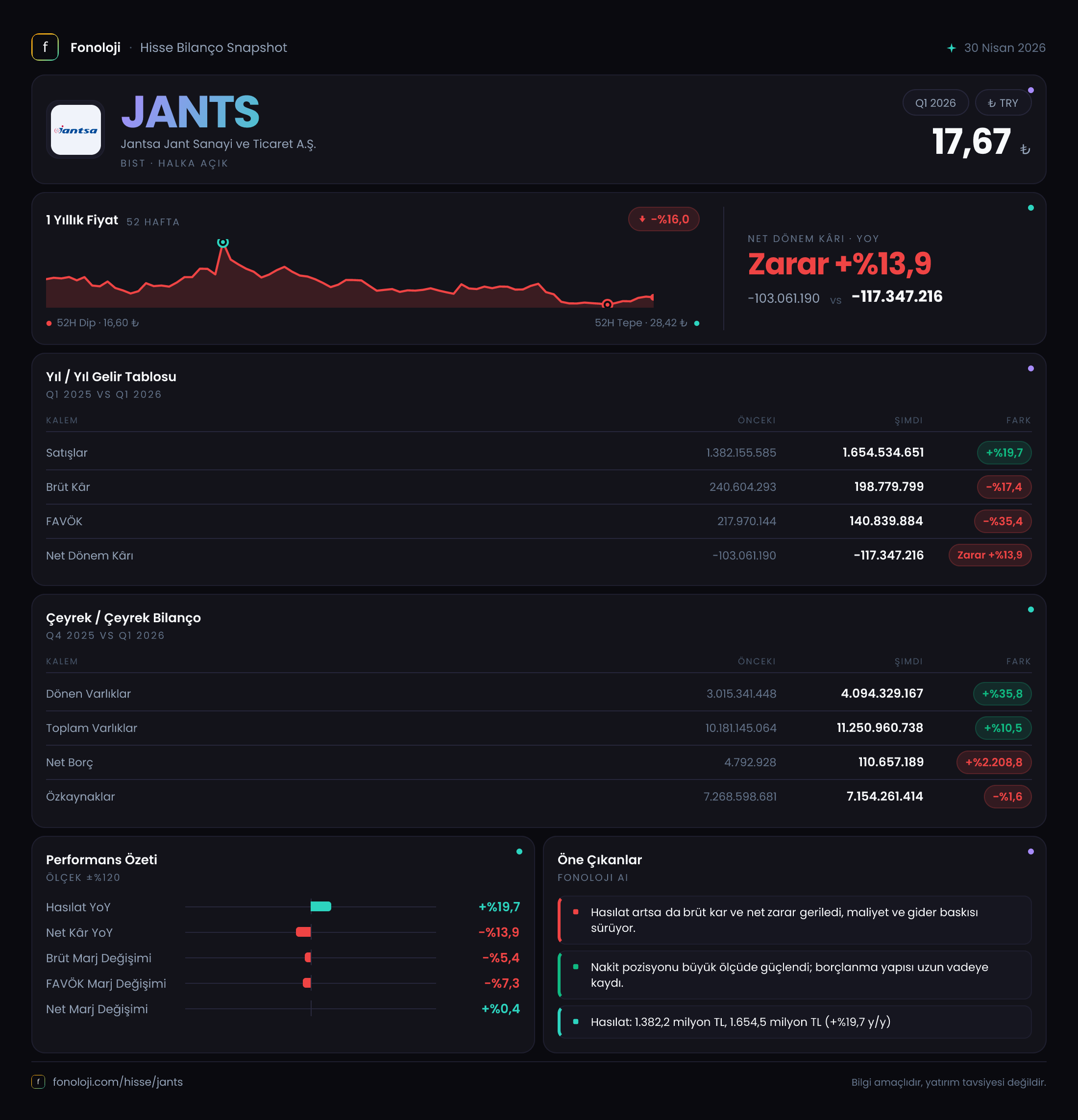Click the green sparkle icon beside date
Screen dimensions: 1078x1120
(951, 48)
